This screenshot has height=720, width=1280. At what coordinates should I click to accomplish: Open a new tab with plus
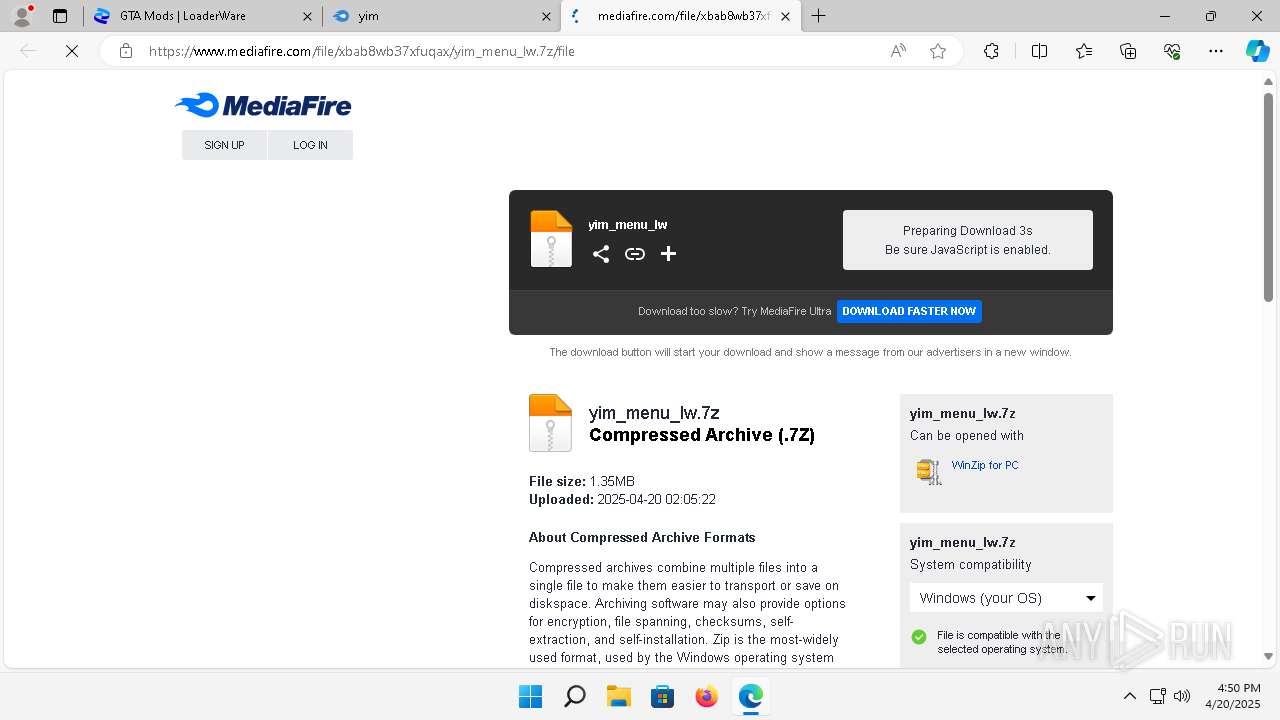[x=819, y=16]
